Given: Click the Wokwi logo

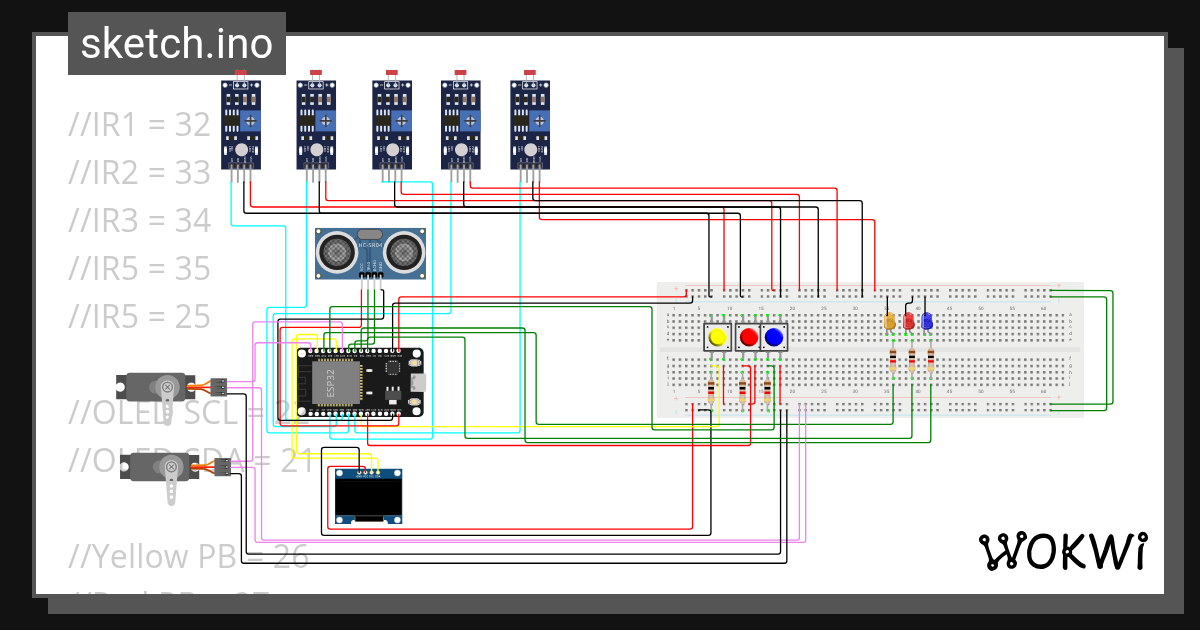Looking at the screenshot, I should (1065, 550).
